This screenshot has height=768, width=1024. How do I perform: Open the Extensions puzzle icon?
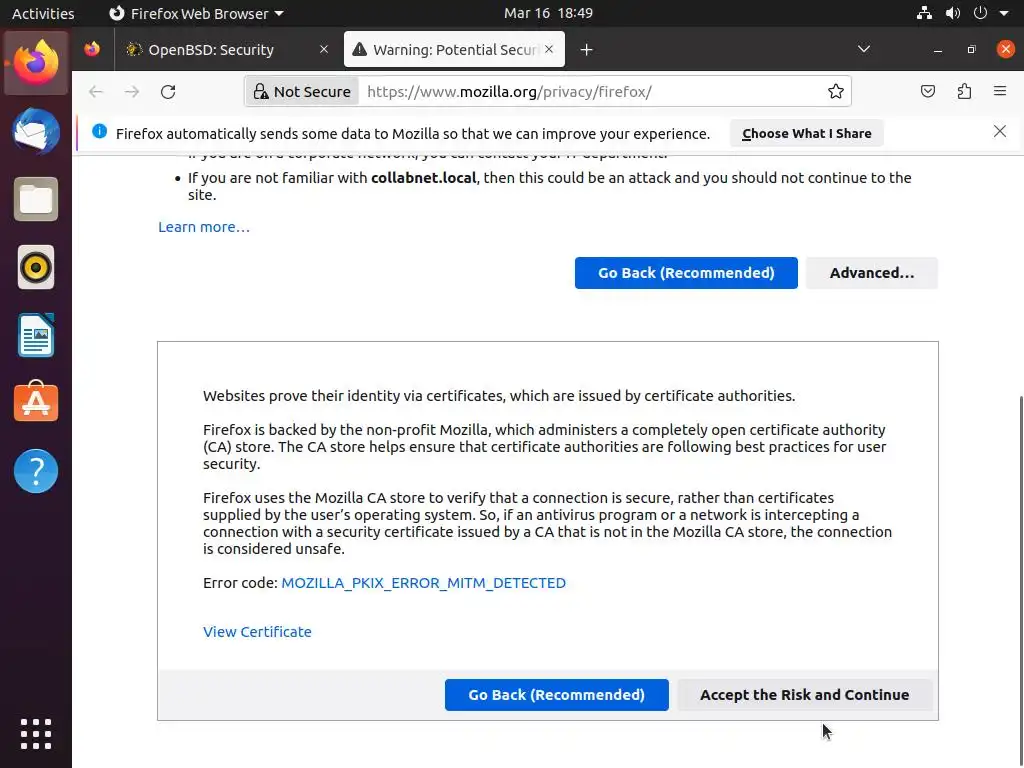(x=964, y=92)
